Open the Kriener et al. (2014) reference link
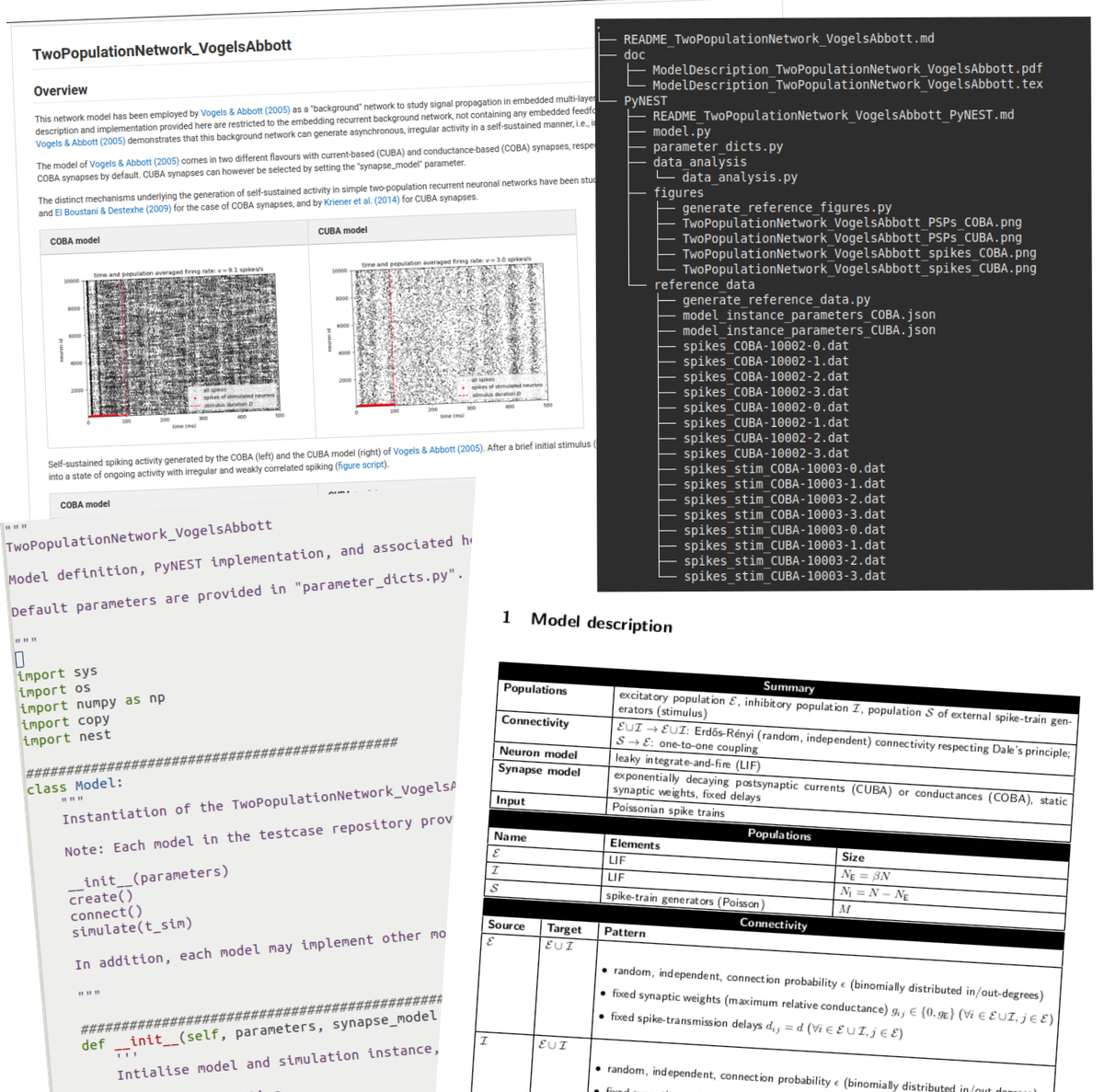 [x=362, y=201]
